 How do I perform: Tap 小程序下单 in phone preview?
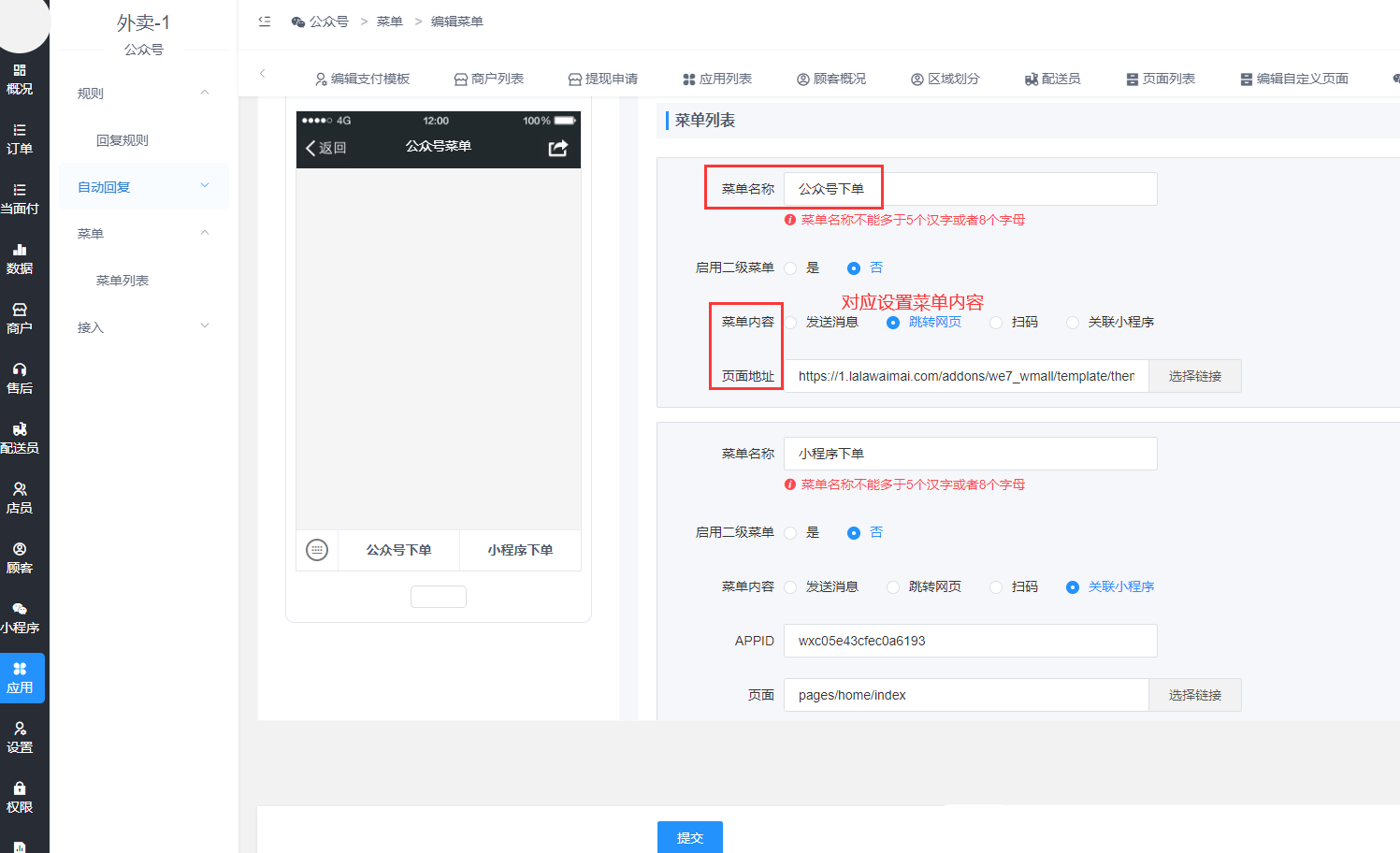point(520,550)
